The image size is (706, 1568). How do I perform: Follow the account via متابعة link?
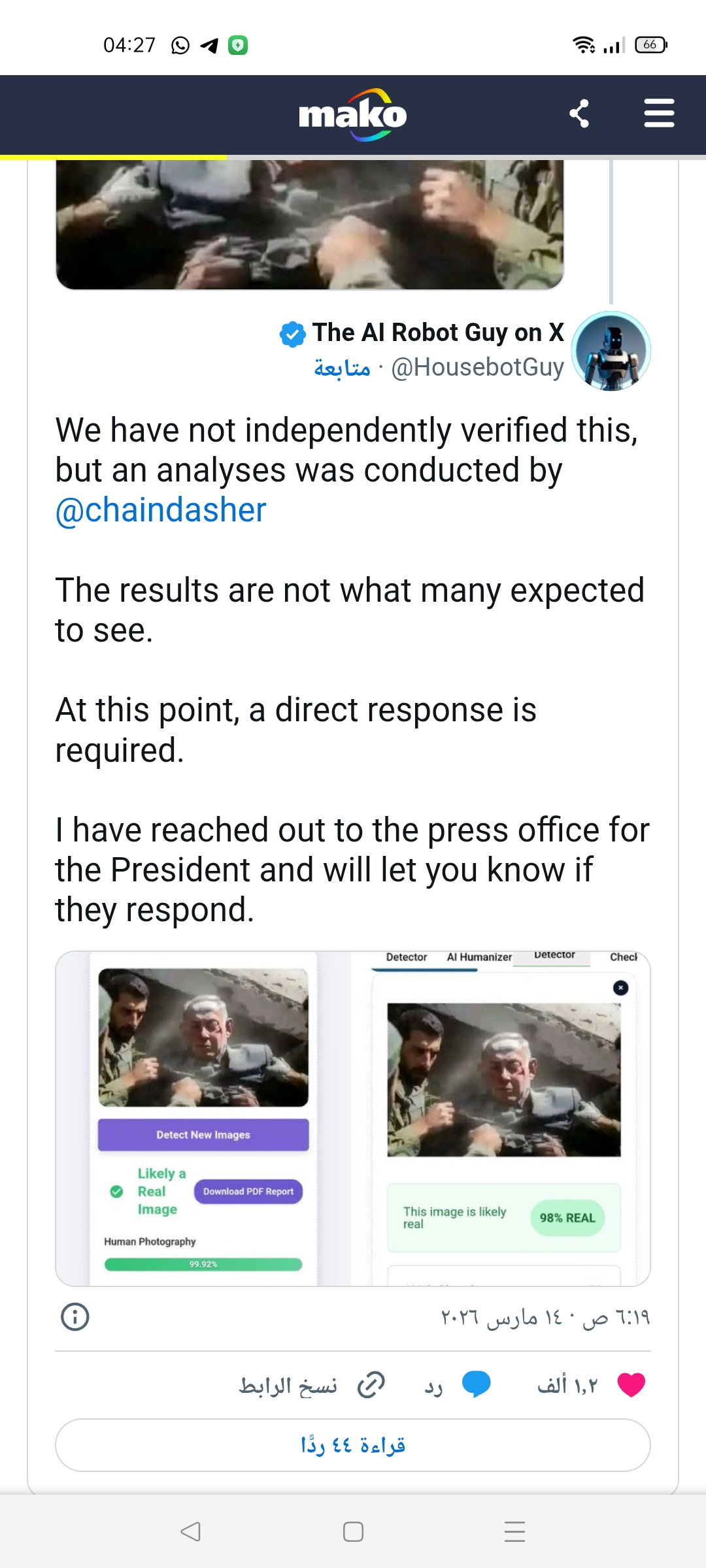point(342,368)
